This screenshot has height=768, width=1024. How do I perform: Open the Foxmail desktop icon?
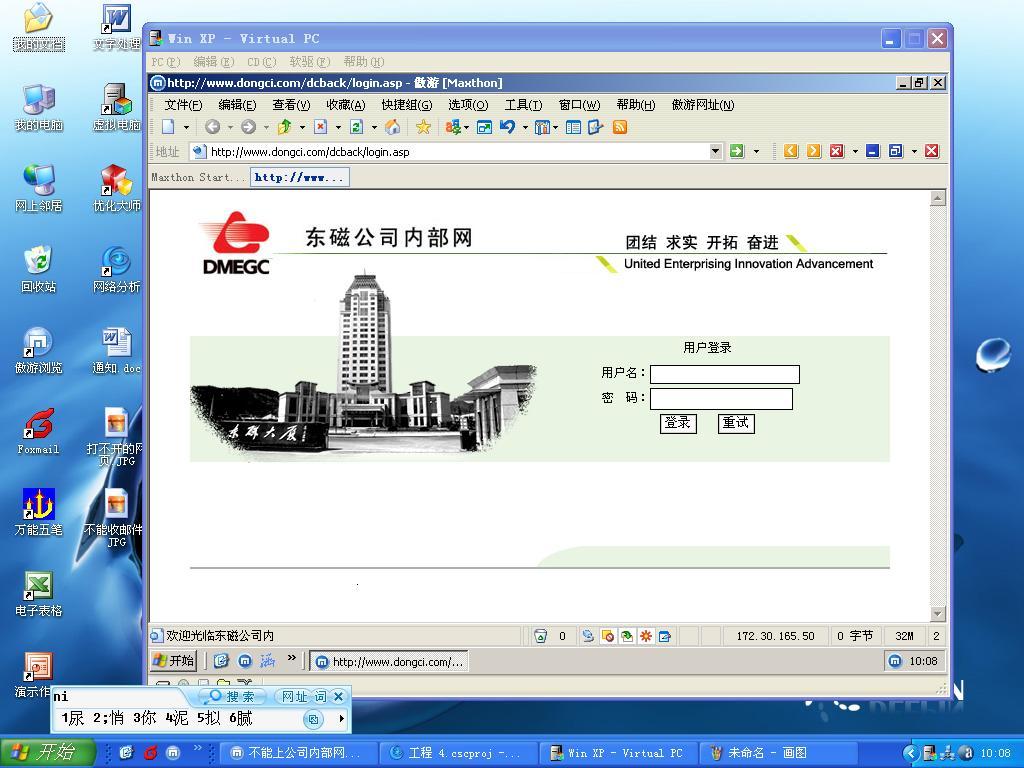coord(39,431)
